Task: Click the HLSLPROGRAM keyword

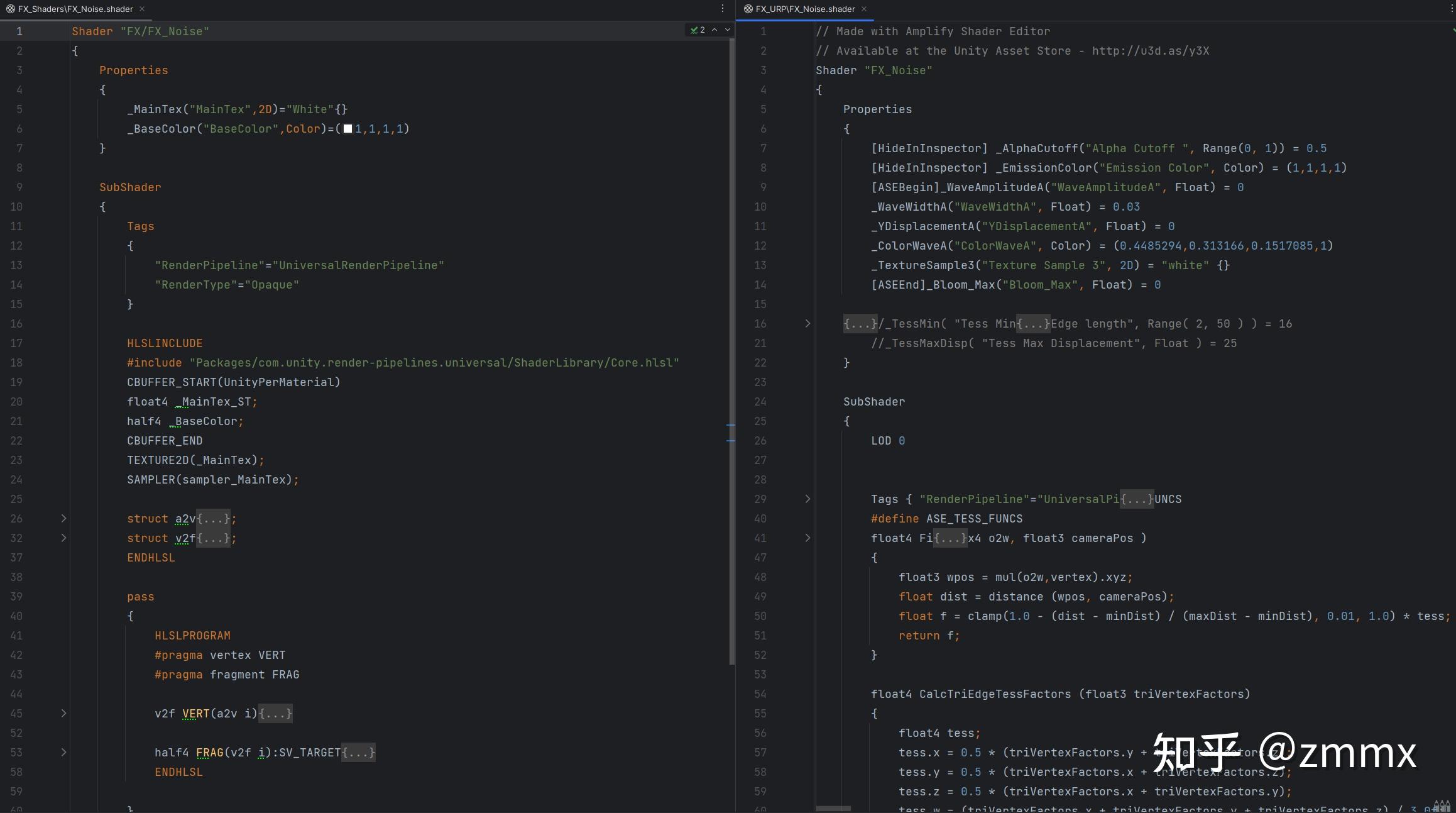Action: [192, 636]
